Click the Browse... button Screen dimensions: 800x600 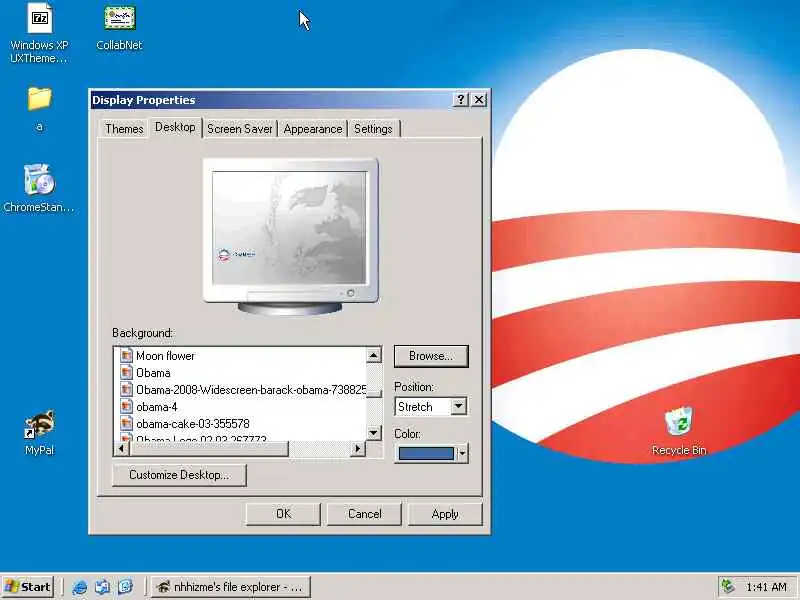[431, 356]
